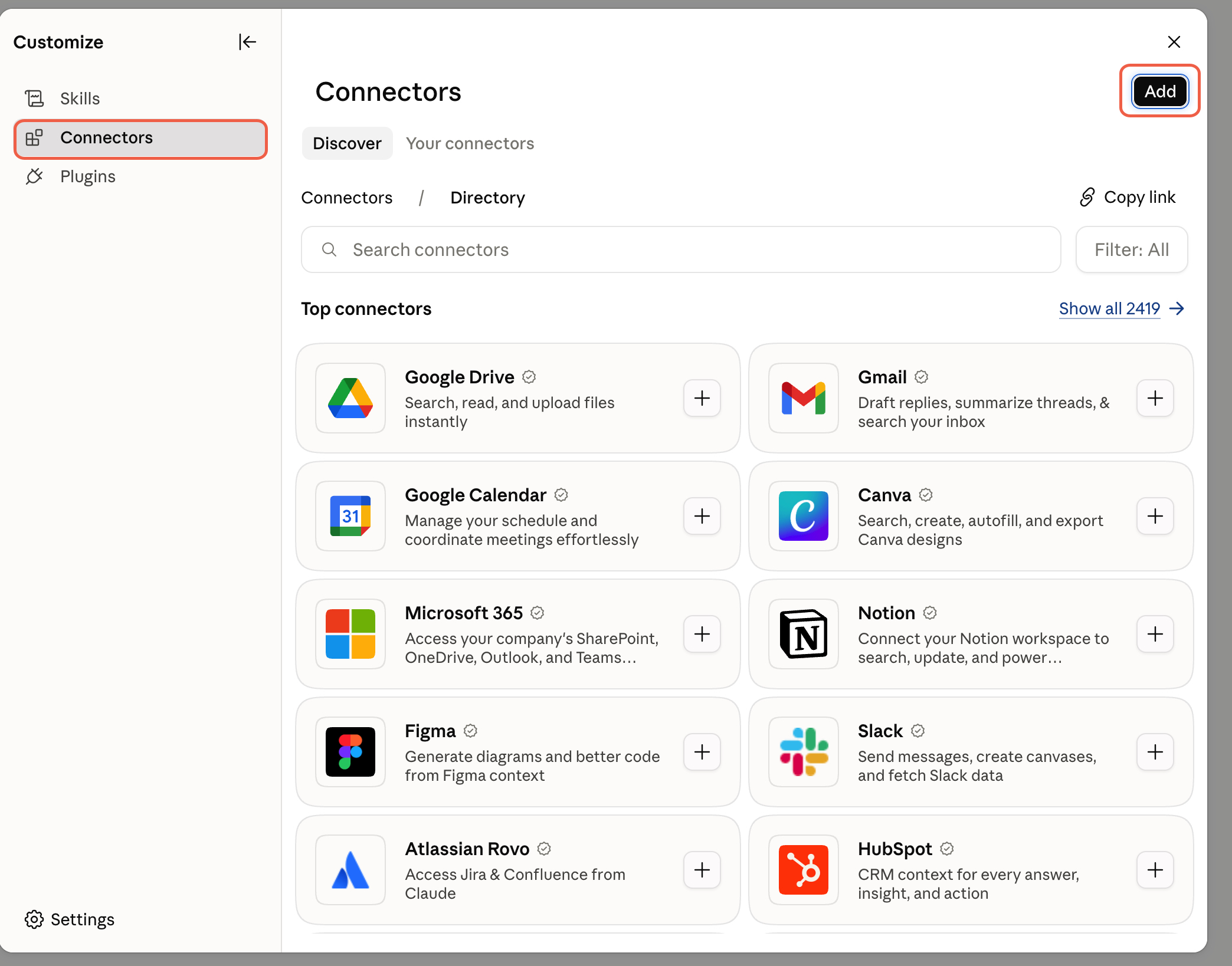Go to Connectors breadcrumb

346,198
